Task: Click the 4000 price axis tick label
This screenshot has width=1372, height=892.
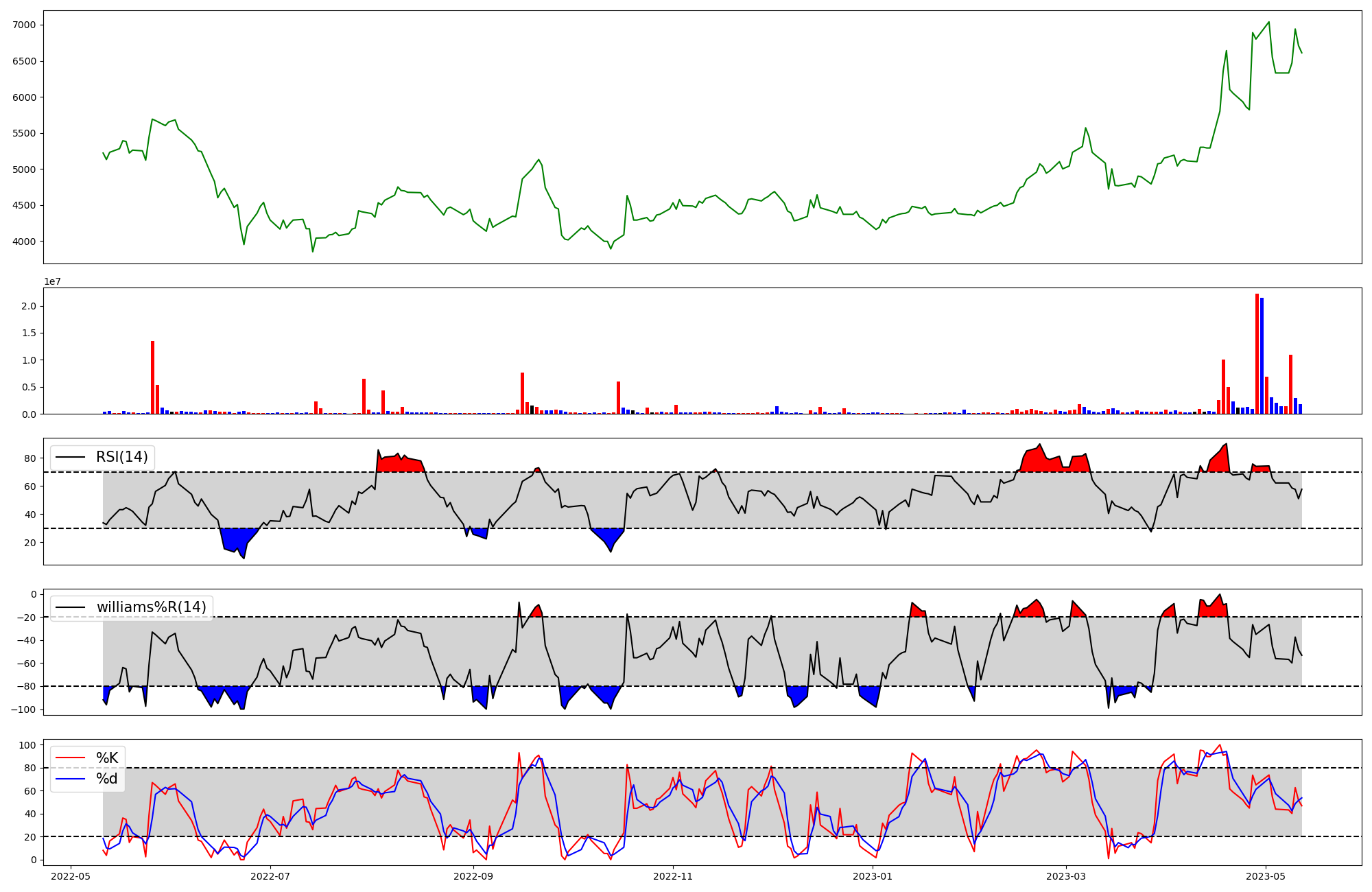Action: (x=25, y=242)
